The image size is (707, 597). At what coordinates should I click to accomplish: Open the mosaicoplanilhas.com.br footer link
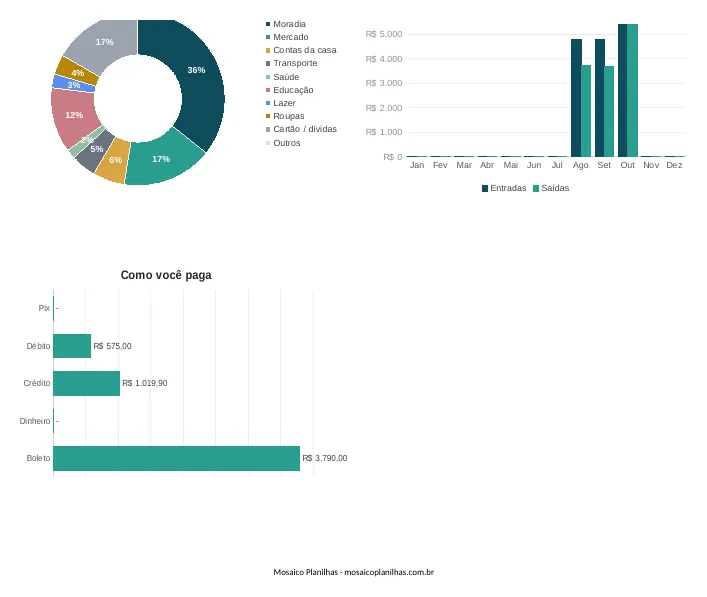(x=389, y=572)
